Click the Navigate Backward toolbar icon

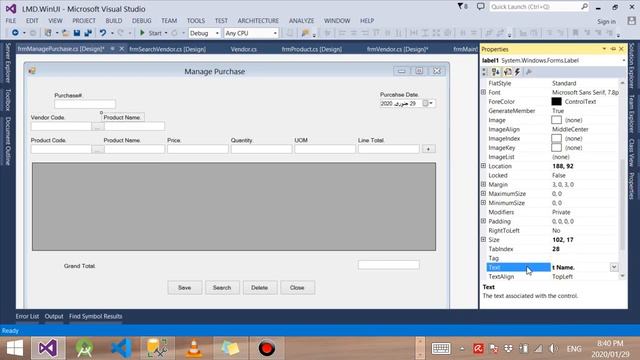pyautogui.click(x=15, y=33)
